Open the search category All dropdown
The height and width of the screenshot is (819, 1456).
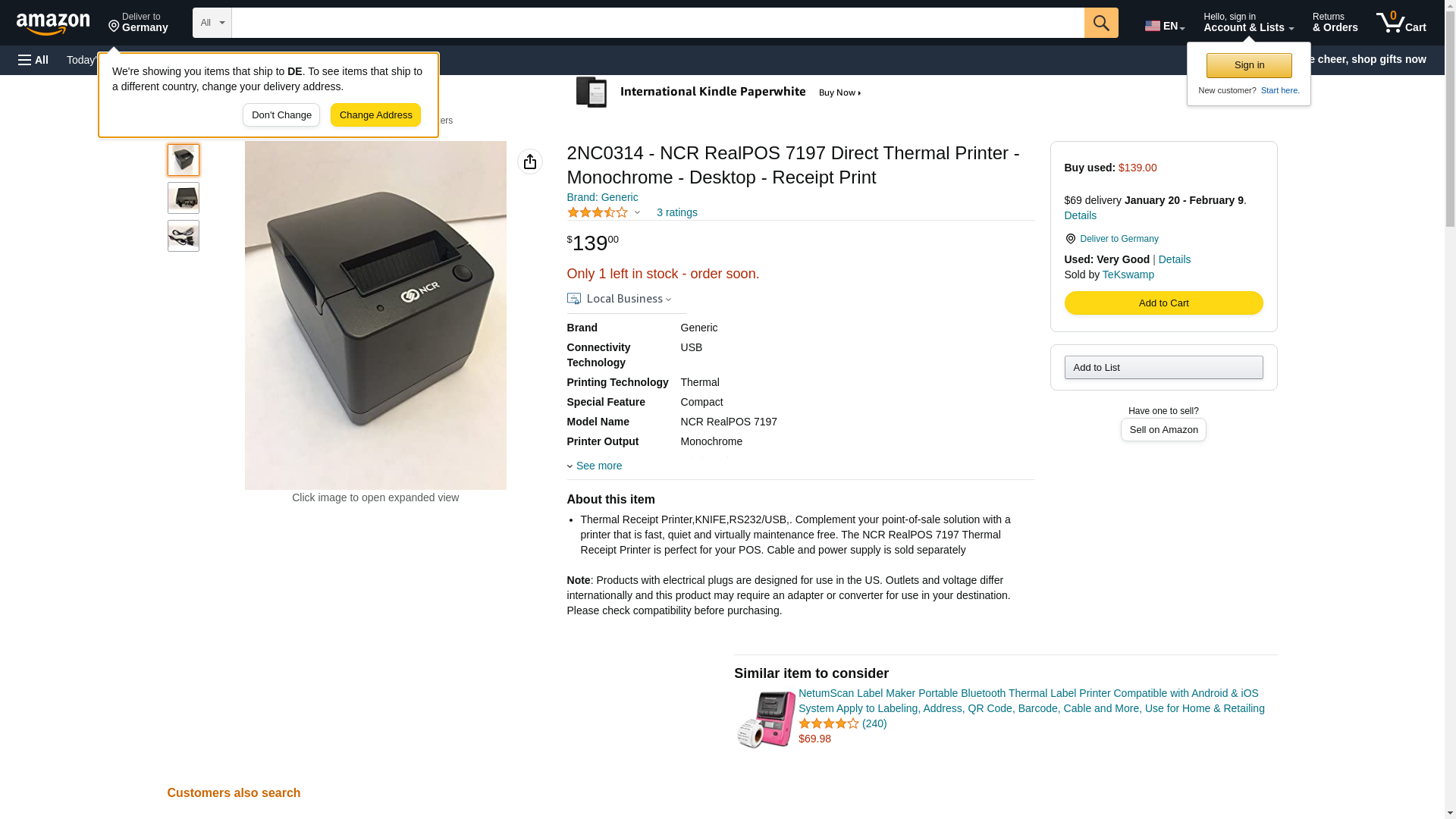click(212, 23)
